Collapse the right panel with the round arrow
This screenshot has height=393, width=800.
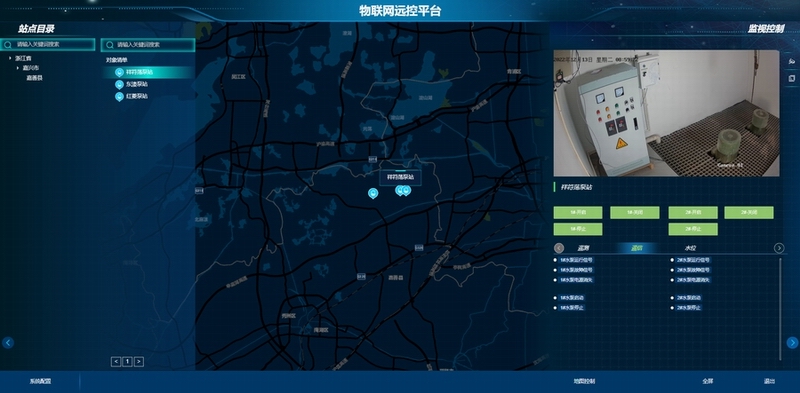coord(792,342)
